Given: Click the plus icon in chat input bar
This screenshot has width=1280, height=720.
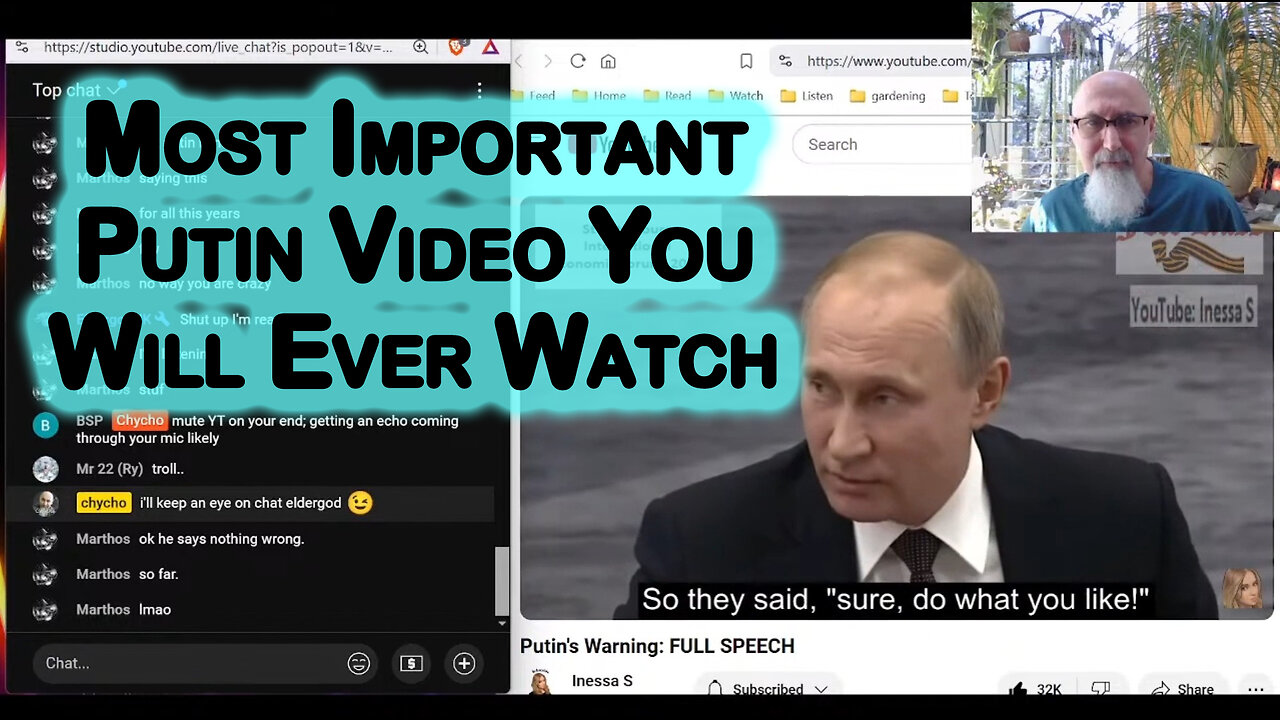Looking at the screenshot, I should (x=464, y=663).
